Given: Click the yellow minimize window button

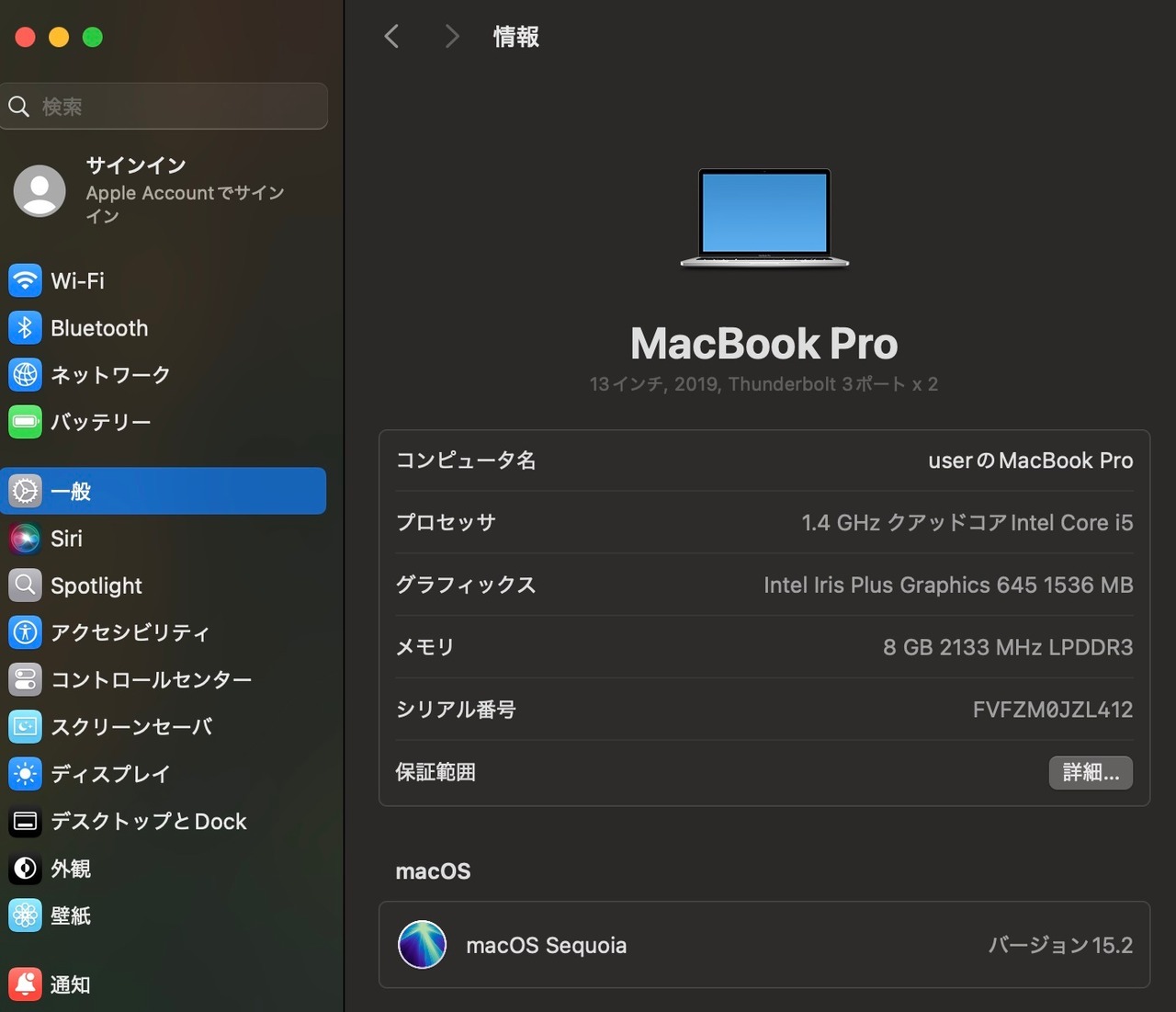Looking at the screenshot, I should click(59, 37).
